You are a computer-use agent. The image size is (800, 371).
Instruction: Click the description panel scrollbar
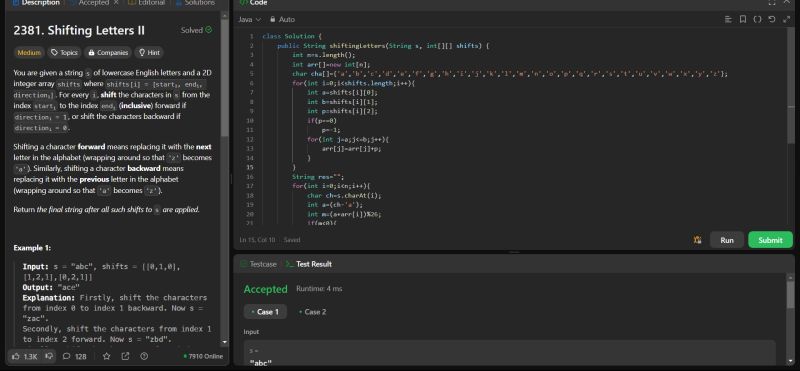pyautogui.click(x=224, y=78)
